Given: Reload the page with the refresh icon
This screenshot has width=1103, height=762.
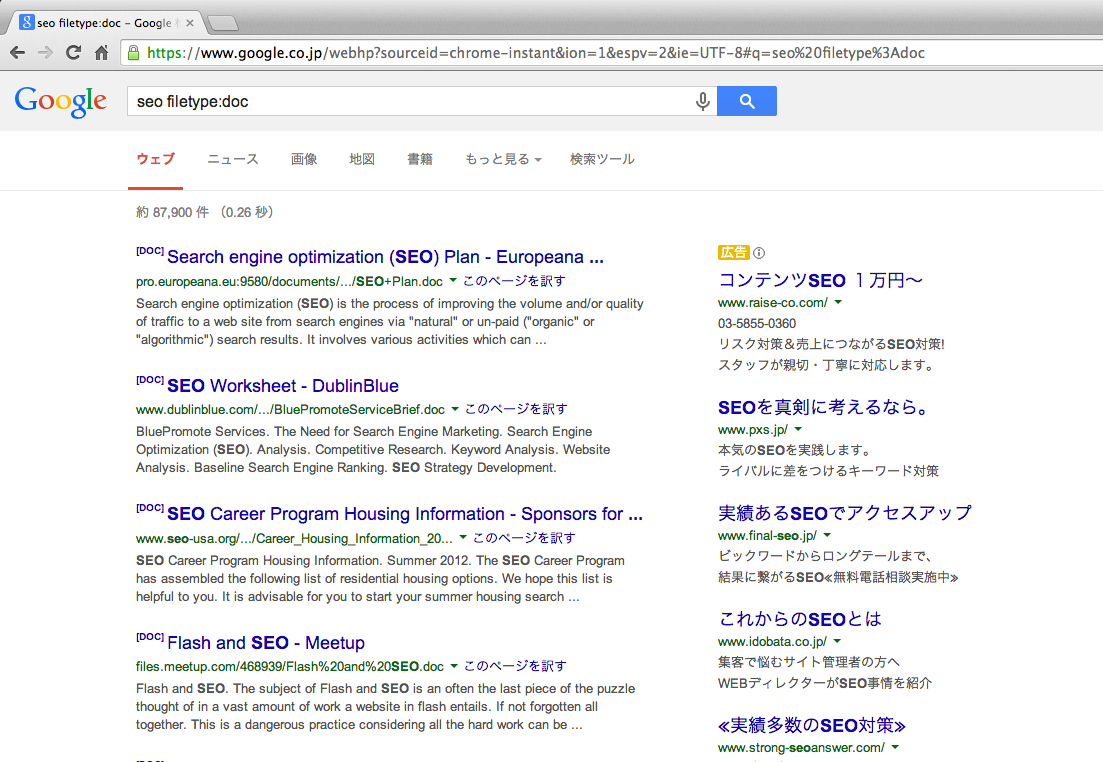Looking at the screenshot, I should point(73,53).
